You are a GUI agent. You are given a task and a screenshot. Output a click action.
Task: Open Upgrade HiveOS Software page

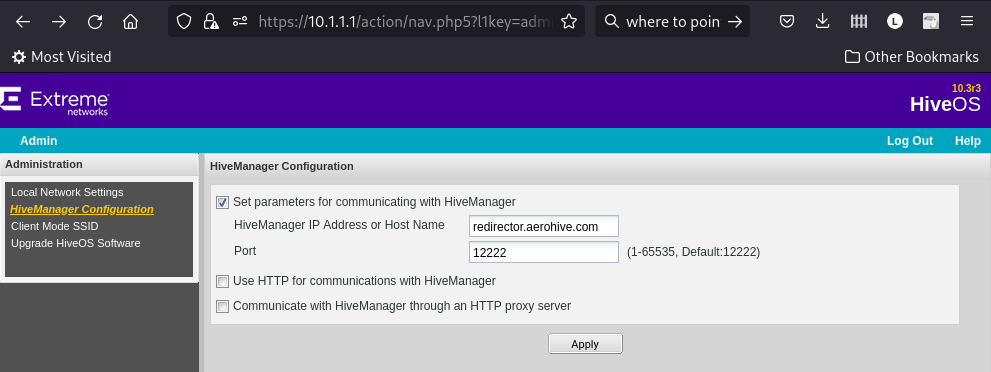(x=75, y=243)
